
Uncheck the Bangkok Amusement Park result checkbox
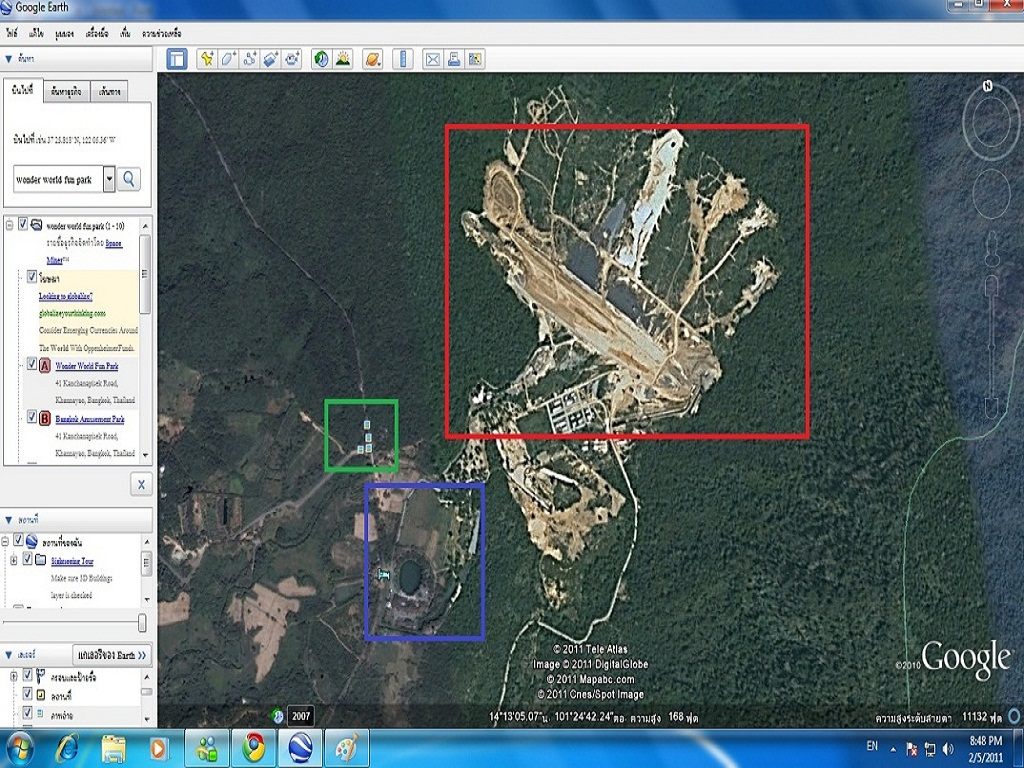click(31, 417)
